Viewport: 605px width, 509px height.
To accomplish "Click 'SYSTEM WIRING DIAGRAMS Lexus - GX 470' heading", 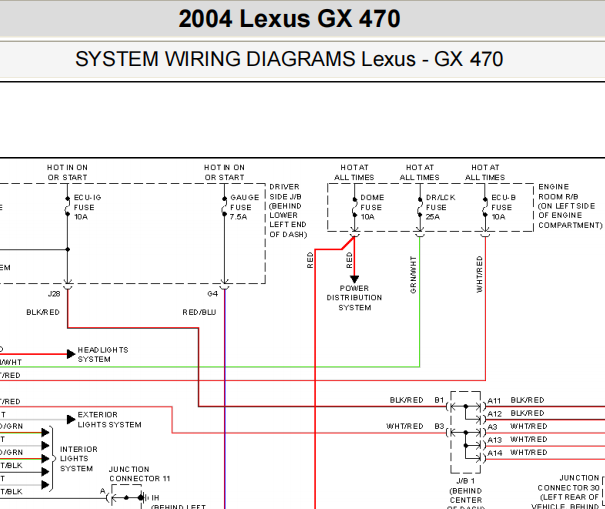I will (289, 59).
